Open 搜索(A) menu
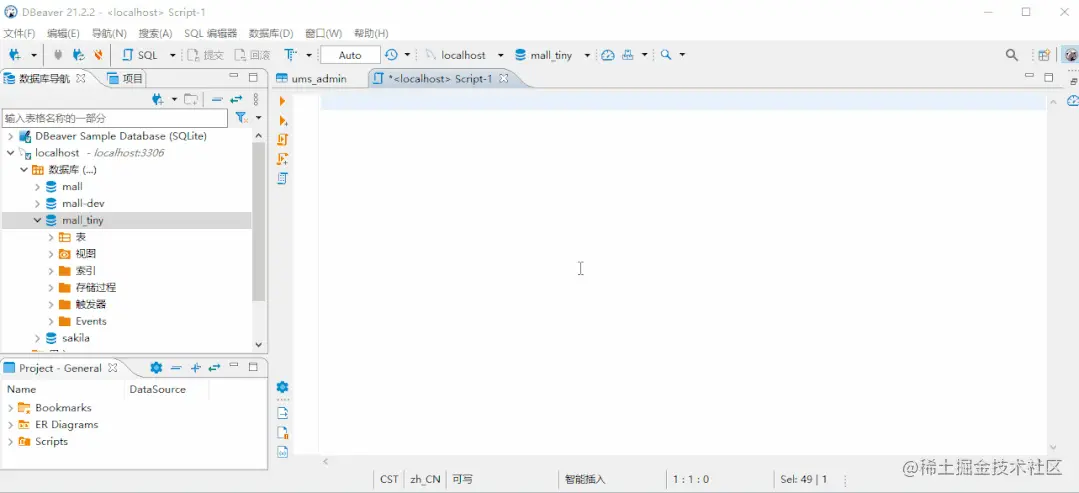Screen dimensions: 1079x493 156,33
